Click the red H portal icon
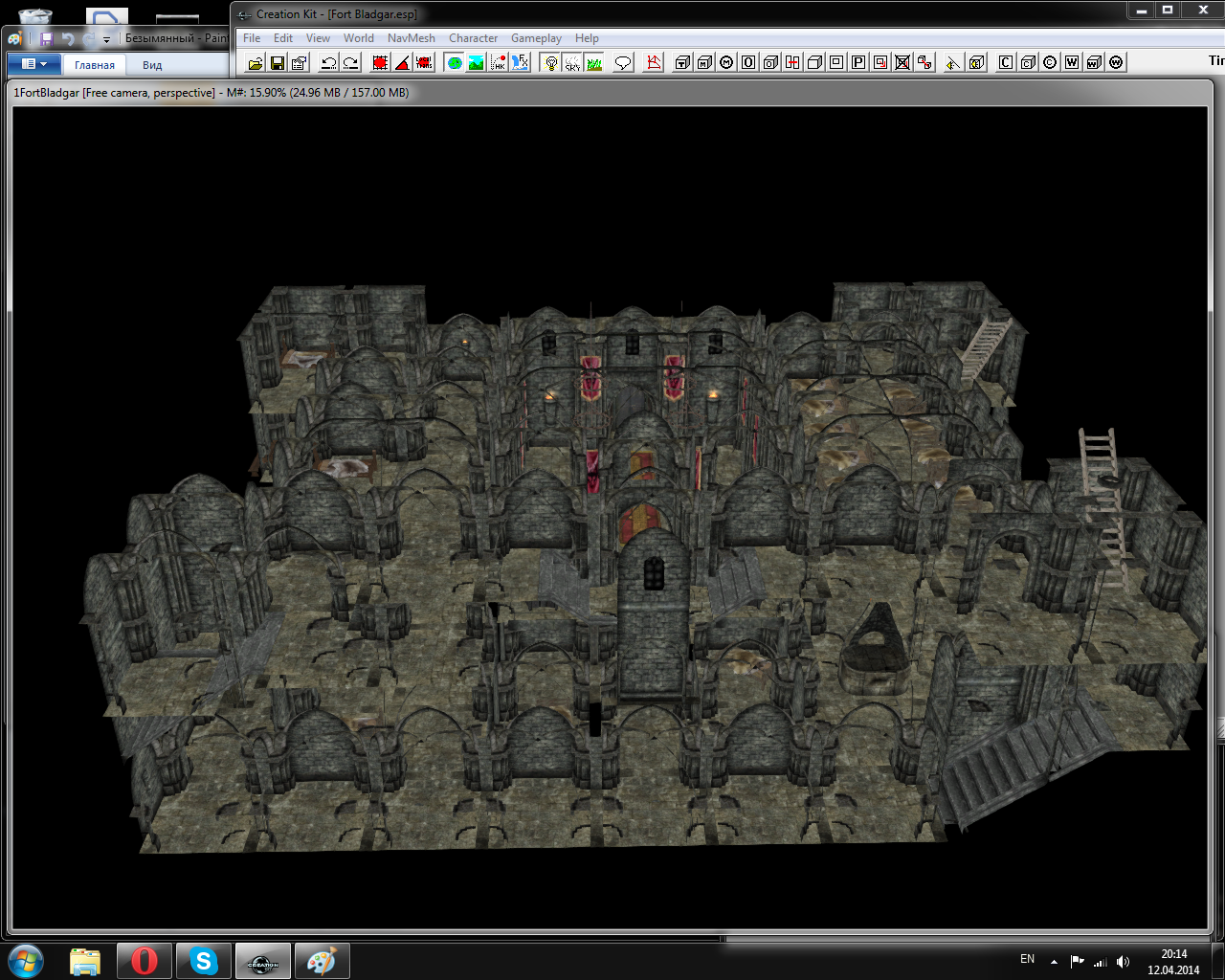The height and width of the screenshot is (980, 1225). pos(792,62)
